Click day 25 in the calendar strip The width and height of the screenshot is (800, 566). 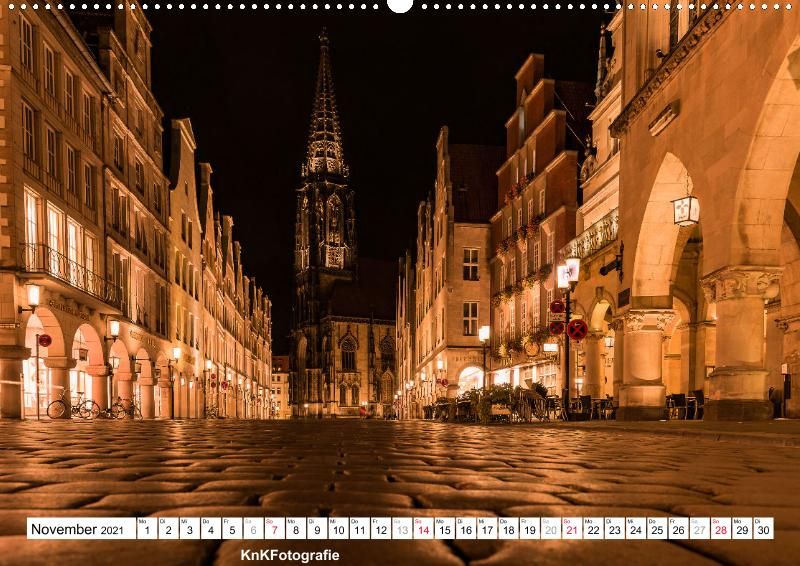click(x=657, y=528)
